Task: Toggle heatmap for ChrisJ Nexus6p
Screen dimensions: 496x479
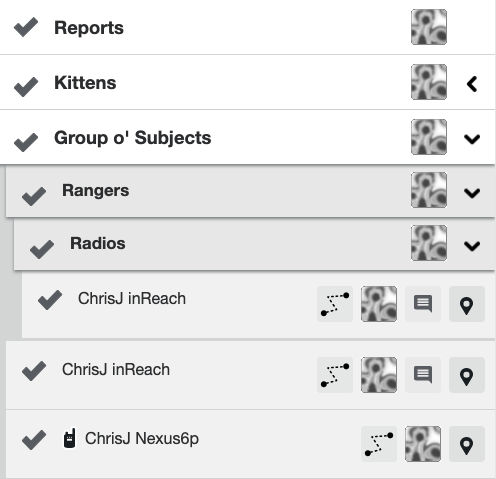Action: [x=423, y=444]
